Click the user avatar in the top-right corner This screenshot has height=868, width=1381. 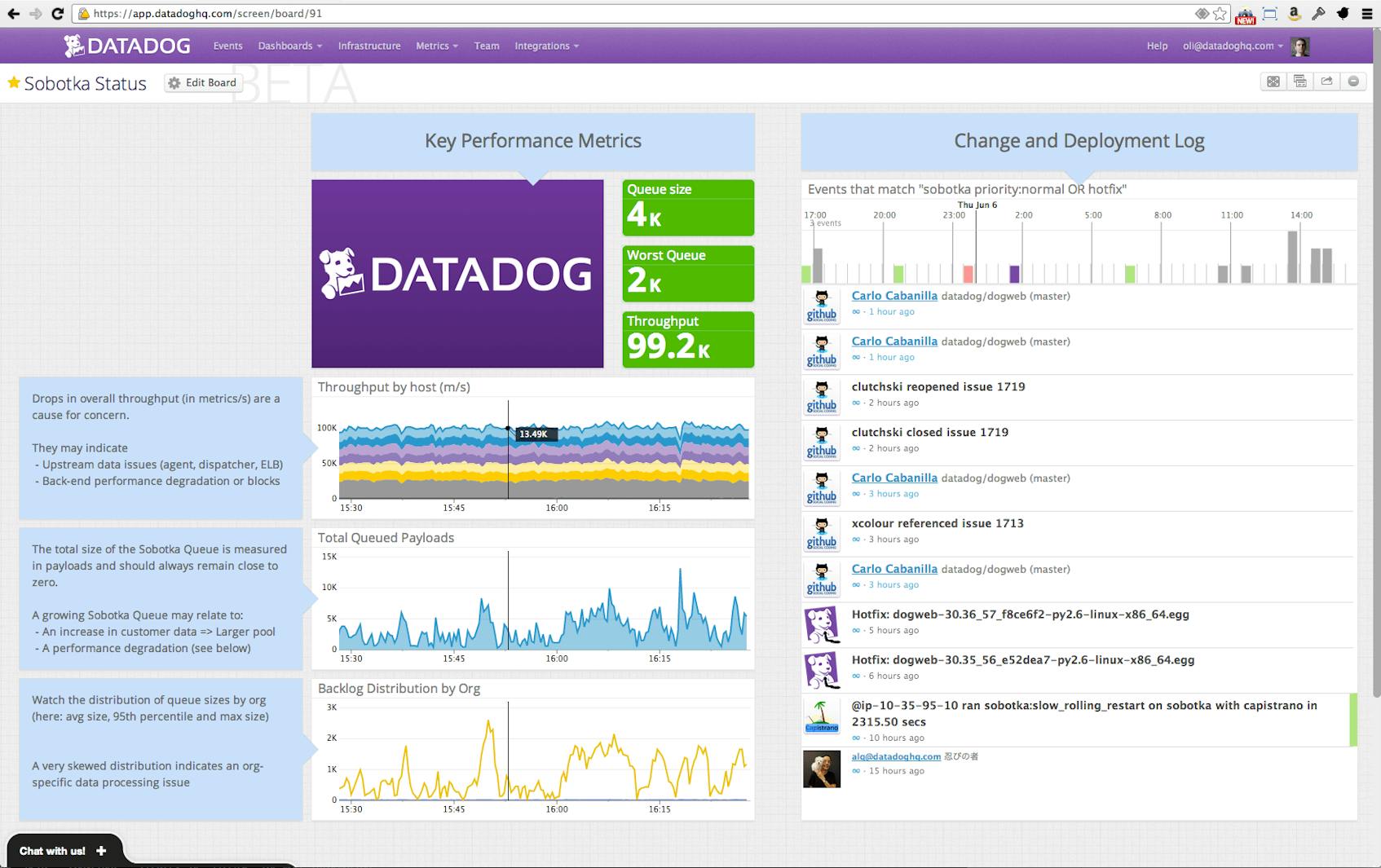coord(1302,46)
